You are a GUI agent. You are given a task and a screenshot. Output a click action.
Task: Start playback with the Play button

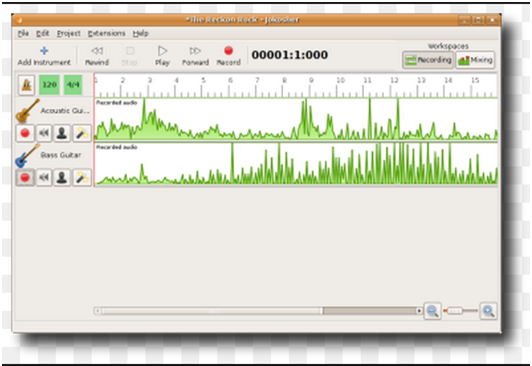(162, 56)
